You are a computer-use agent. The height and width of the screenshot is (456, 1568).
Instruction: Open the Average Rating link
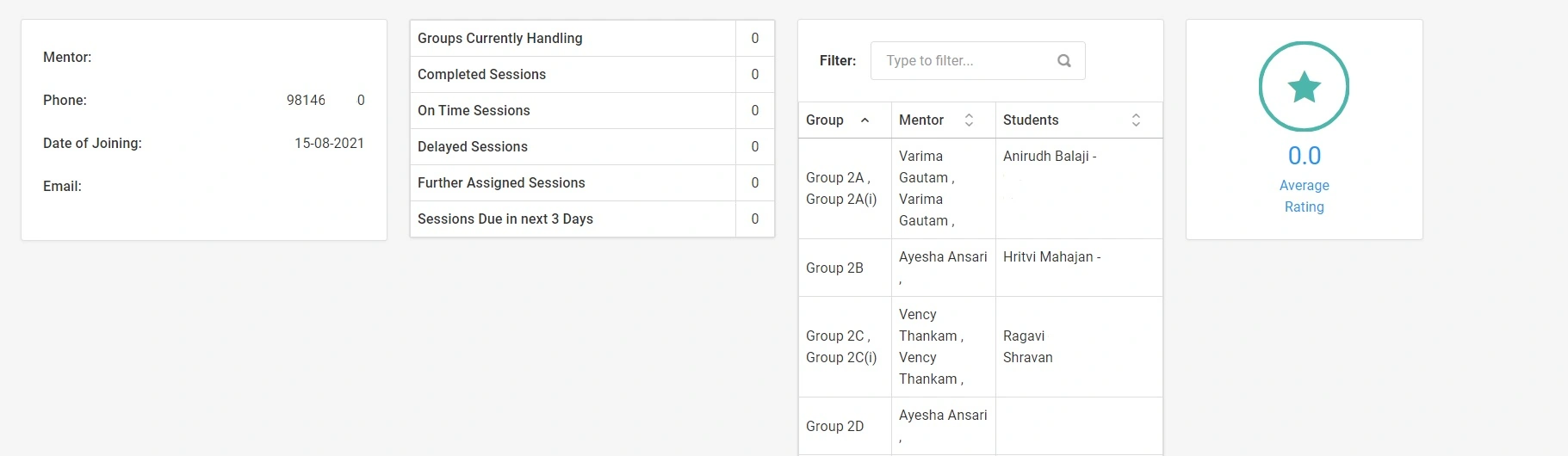coord(1304,196)
